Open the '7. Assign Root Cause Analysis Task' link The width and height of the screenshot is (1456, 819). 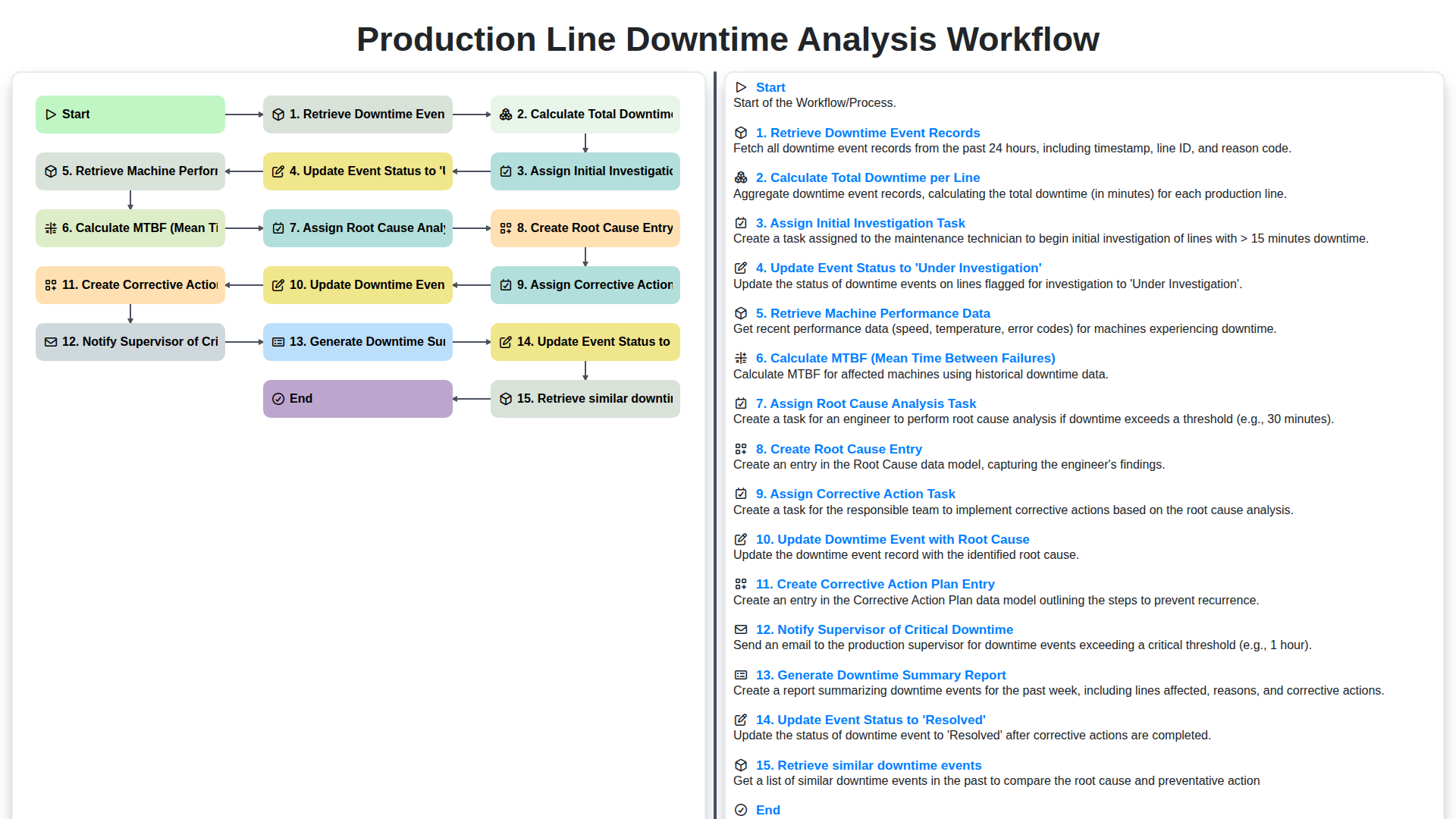pos(867,403)
